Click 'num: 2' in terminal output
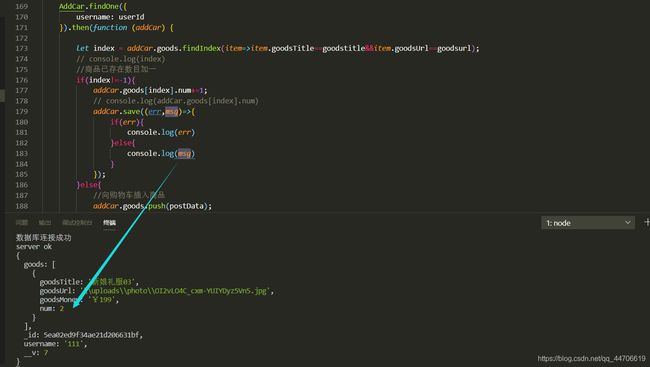Image resolution: width=650 pixels, height=367 pixels. (x=52, y=308)
